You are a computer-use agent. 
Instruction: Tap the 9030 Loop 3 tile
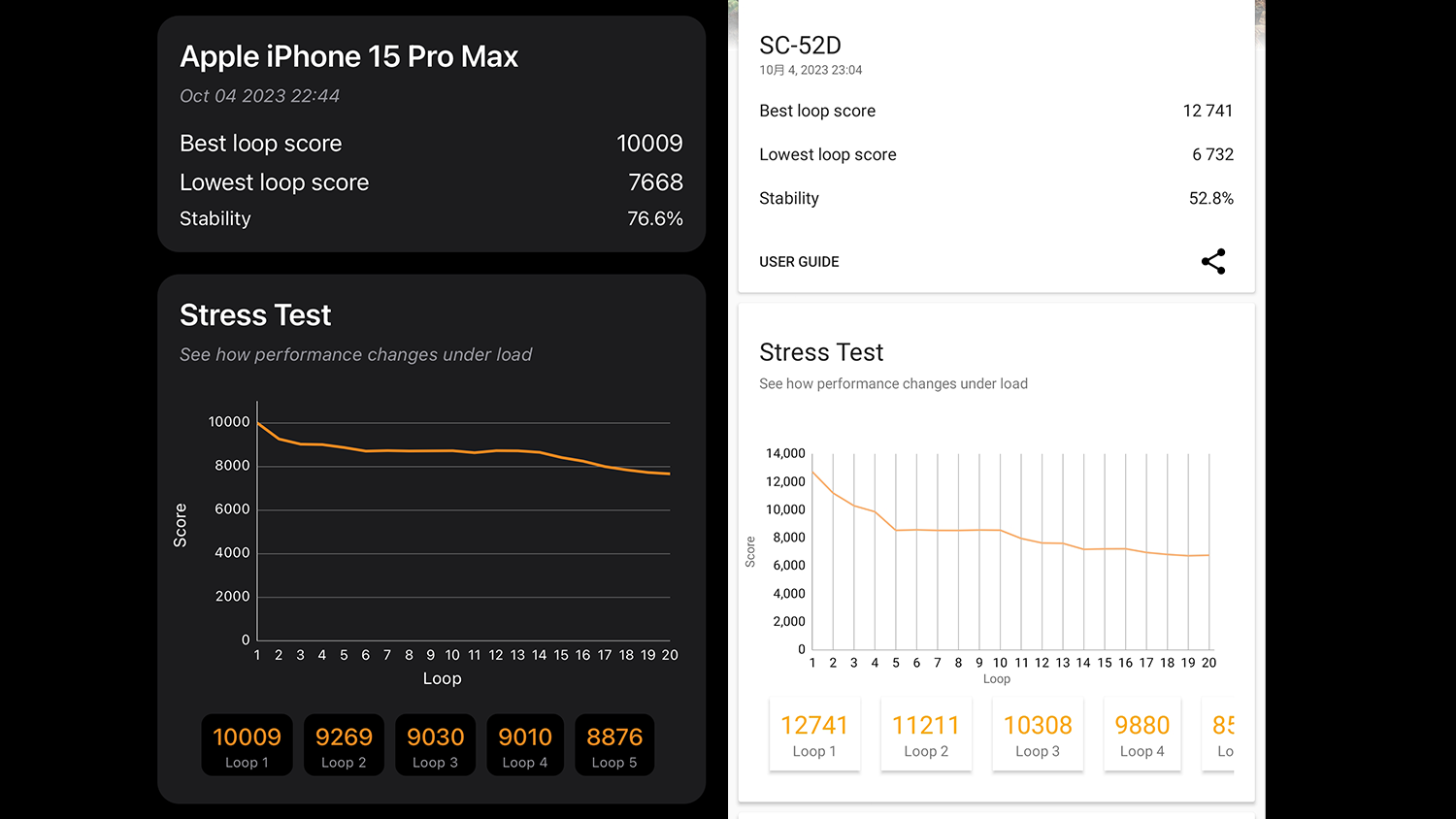[x=435, y=745]
